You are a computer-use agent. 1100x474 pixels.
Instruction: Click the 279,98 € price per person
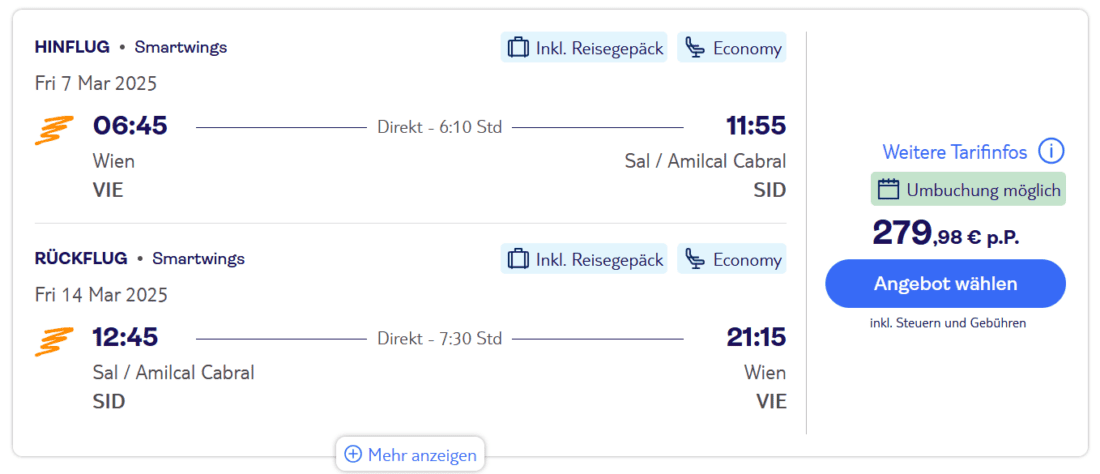945,234
